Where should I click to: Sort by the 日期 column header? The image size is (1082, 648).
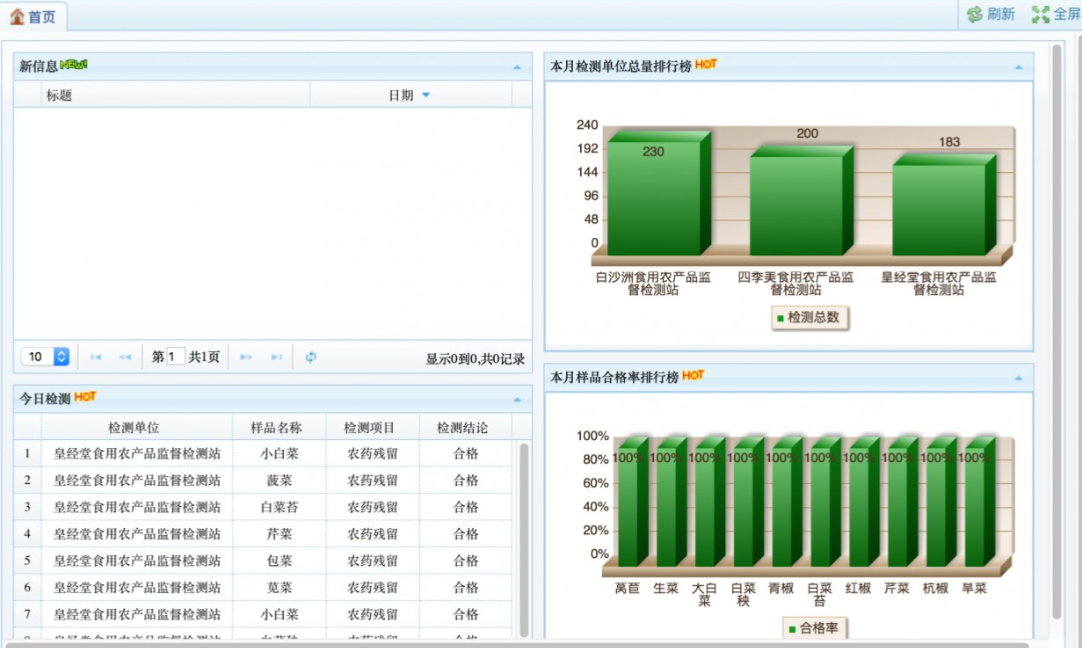(411, 95)
